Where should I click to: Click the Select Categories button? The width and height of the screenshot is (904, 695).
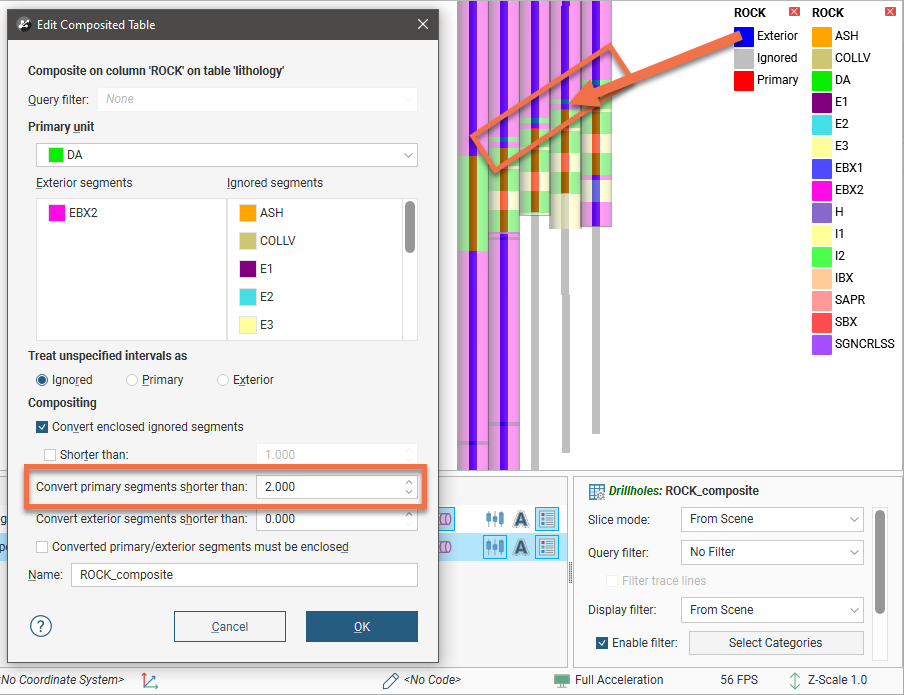click(x=775, y=643)
